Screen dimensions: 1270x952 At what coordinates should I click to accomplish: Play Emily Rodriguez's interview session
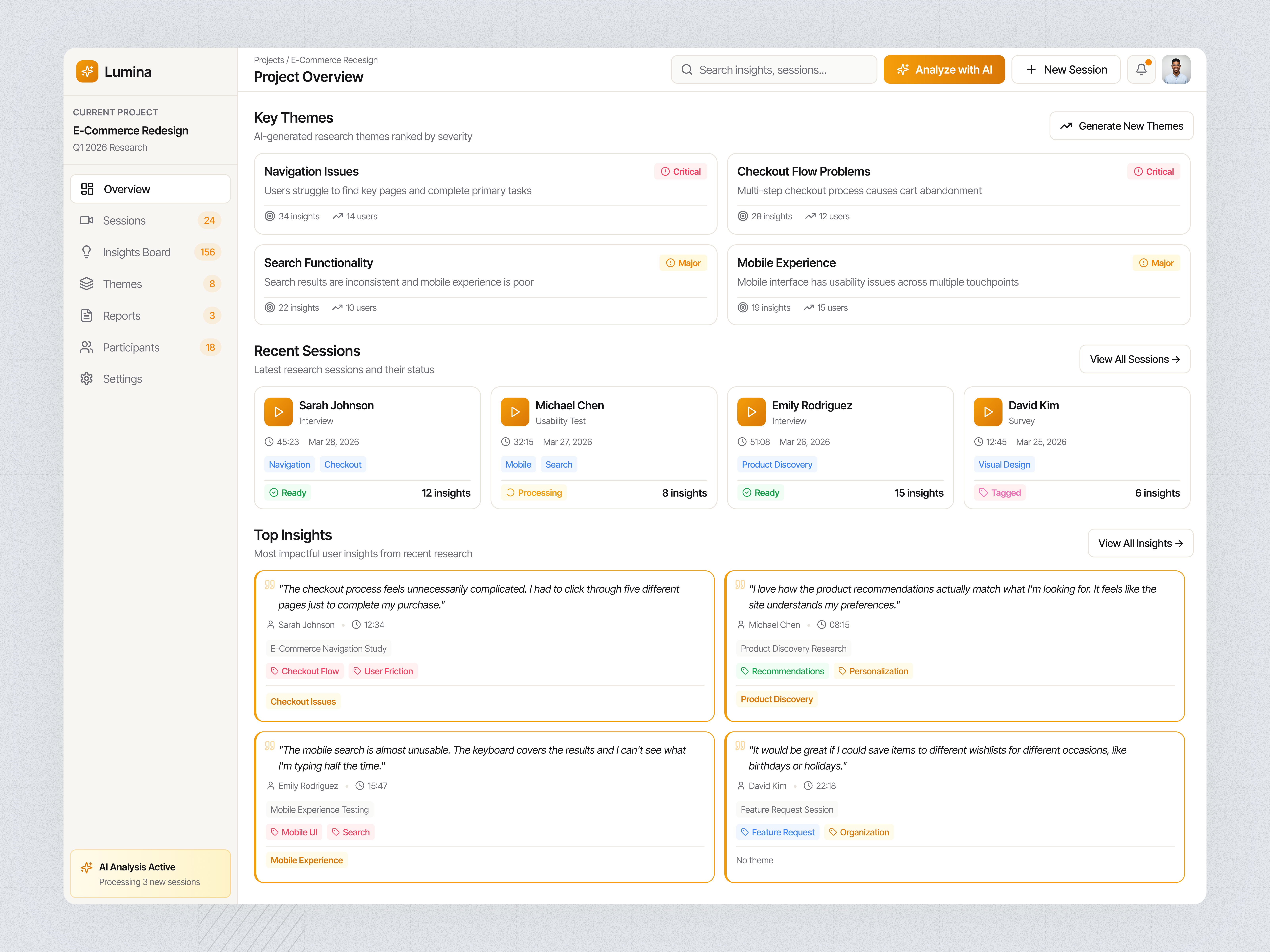tap(751, 412)
